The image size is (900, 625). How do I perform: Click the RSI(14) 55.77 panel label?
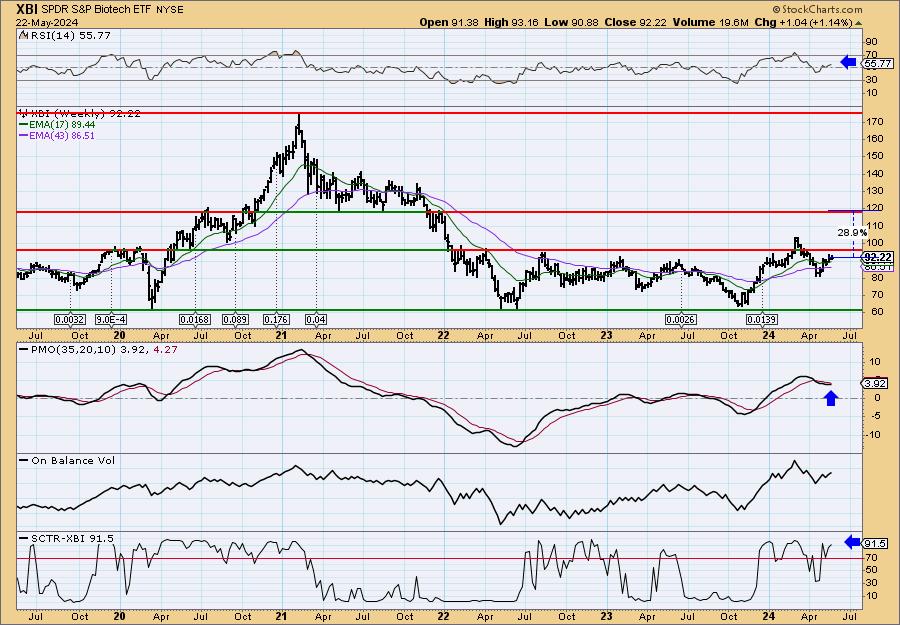click(65, 36)
